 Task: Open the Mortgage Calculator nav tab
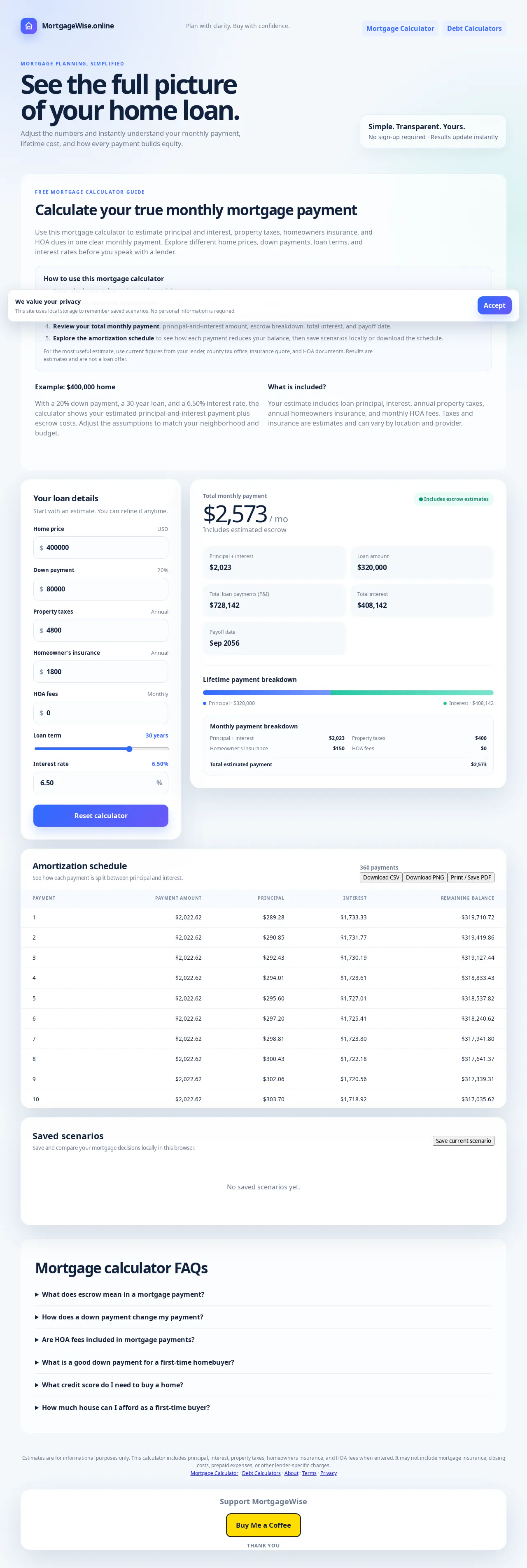tap(400, 29)
